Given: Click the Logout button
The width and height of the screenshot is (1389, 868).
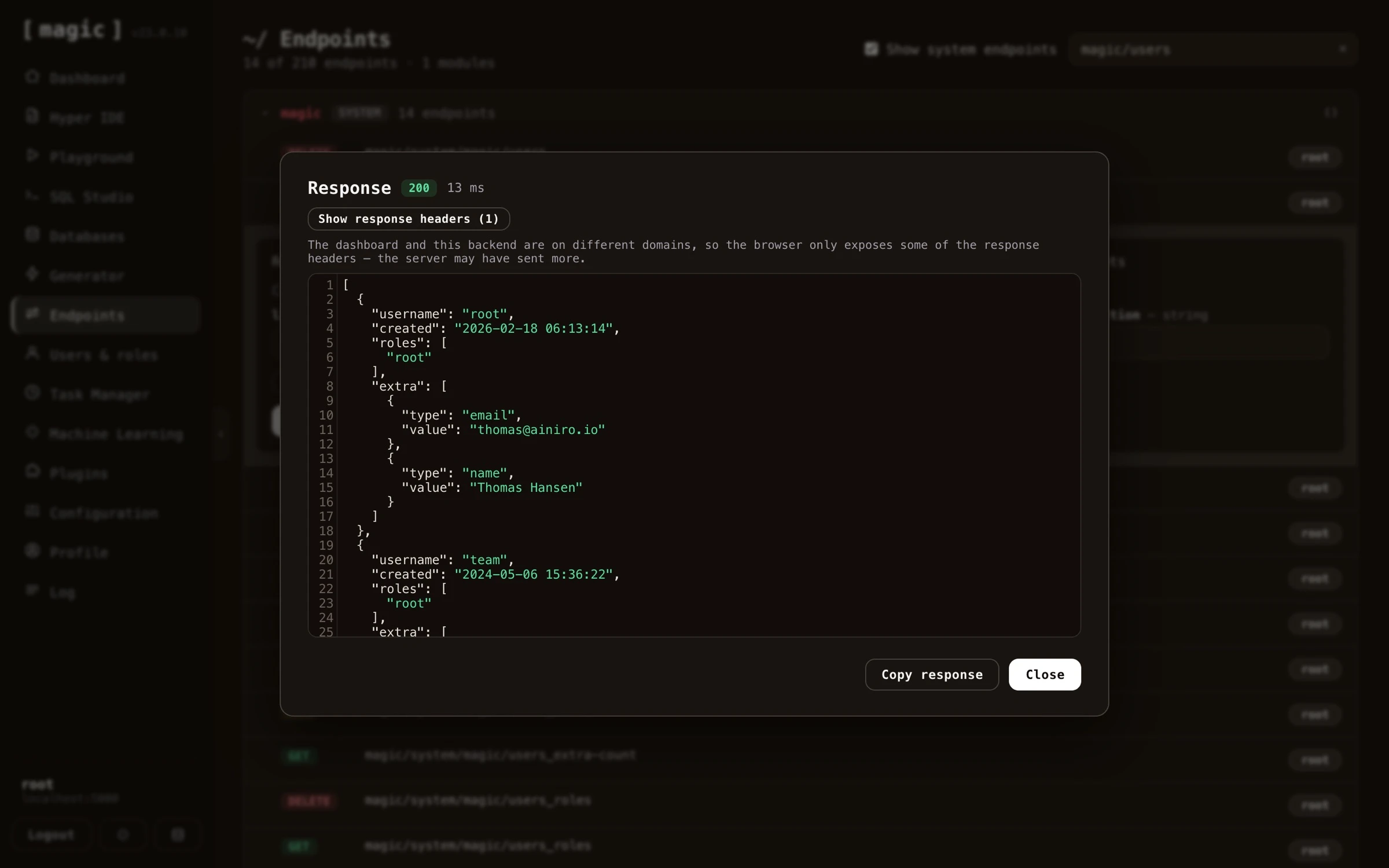Looking at the screenshot, I should pos(52,834).
